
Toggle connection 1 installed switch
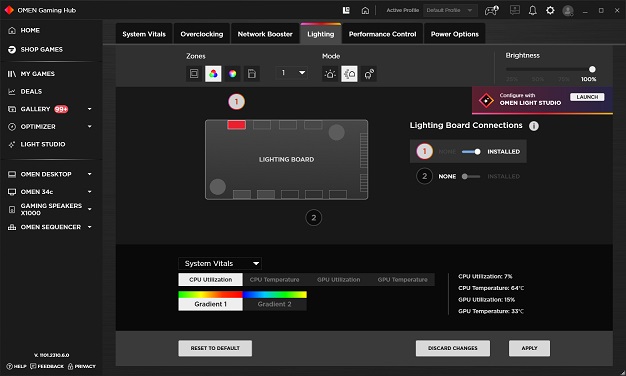[x=471, y=152]
